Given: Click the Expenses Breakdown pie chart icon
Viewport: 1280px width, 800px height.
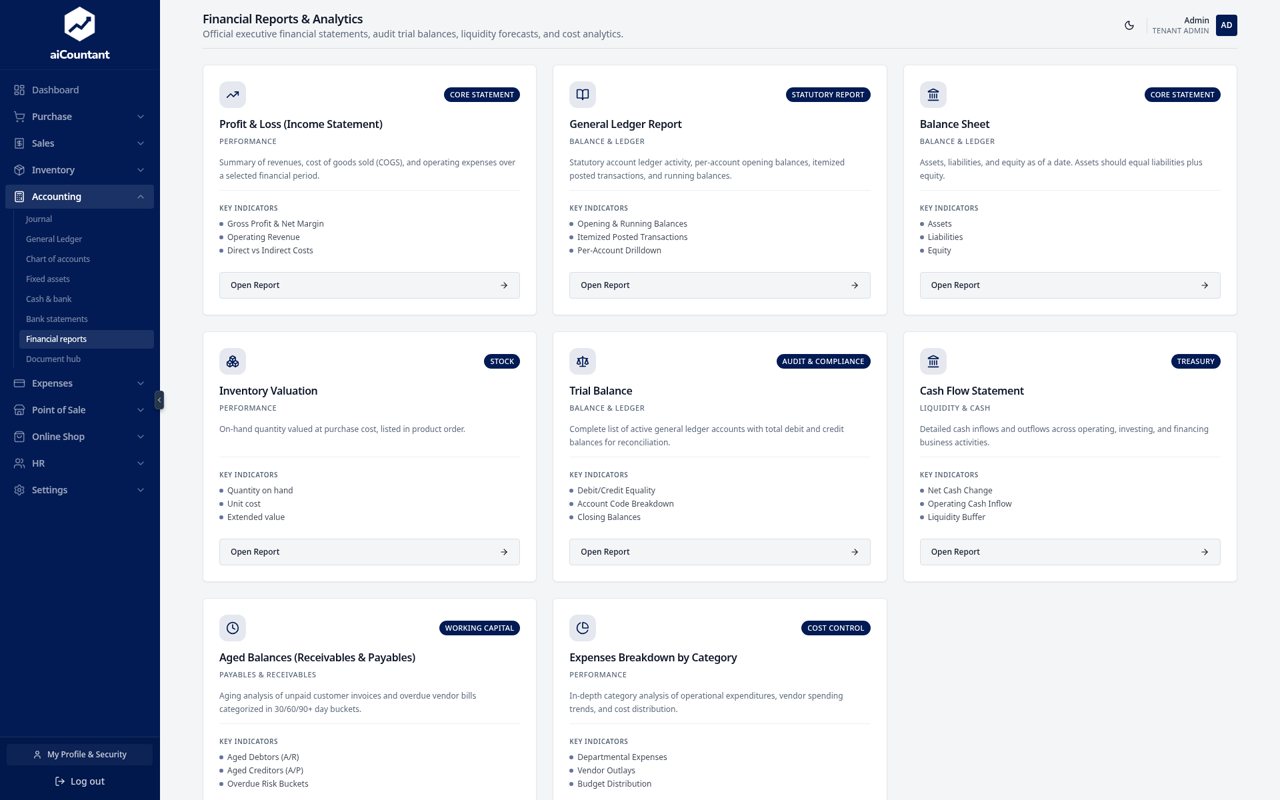Looking at the screenshot, I should [x=582, y=628].
